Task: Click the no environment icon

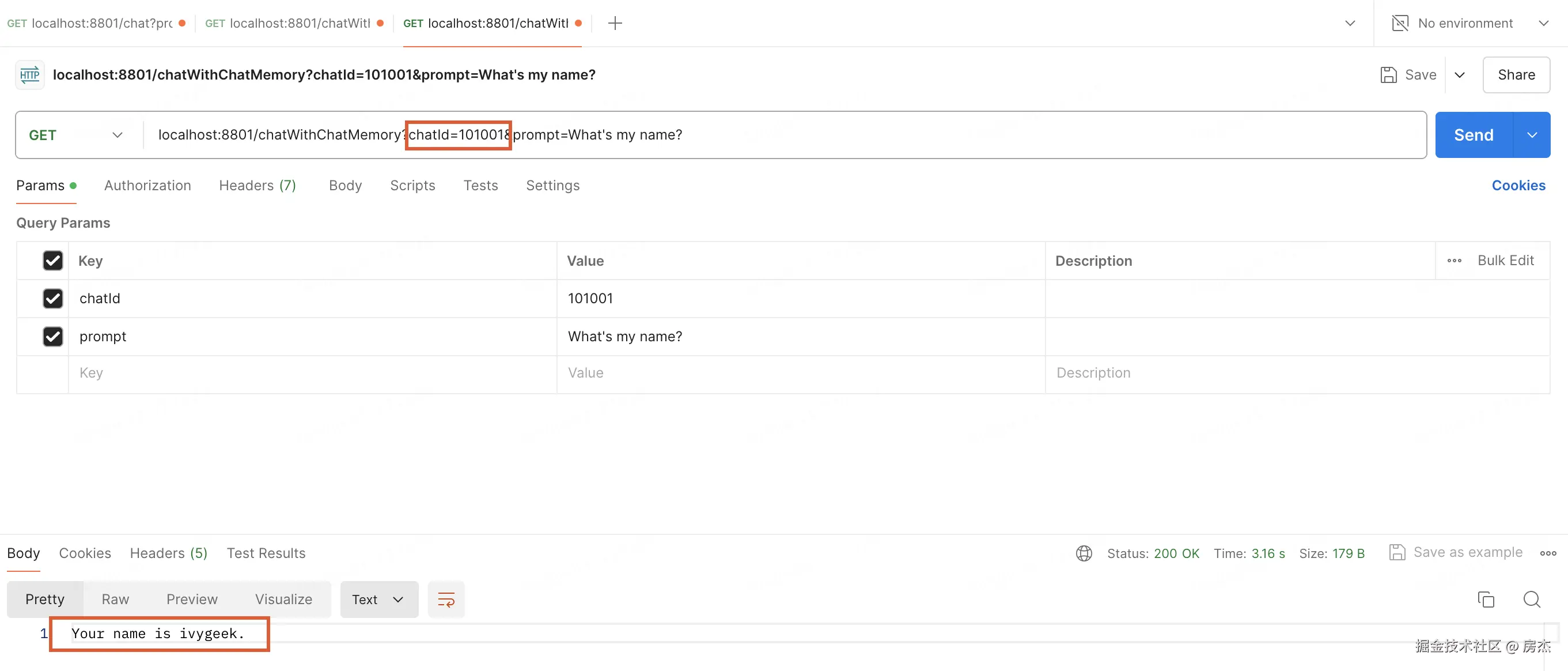Action: tap(1400, 23)
